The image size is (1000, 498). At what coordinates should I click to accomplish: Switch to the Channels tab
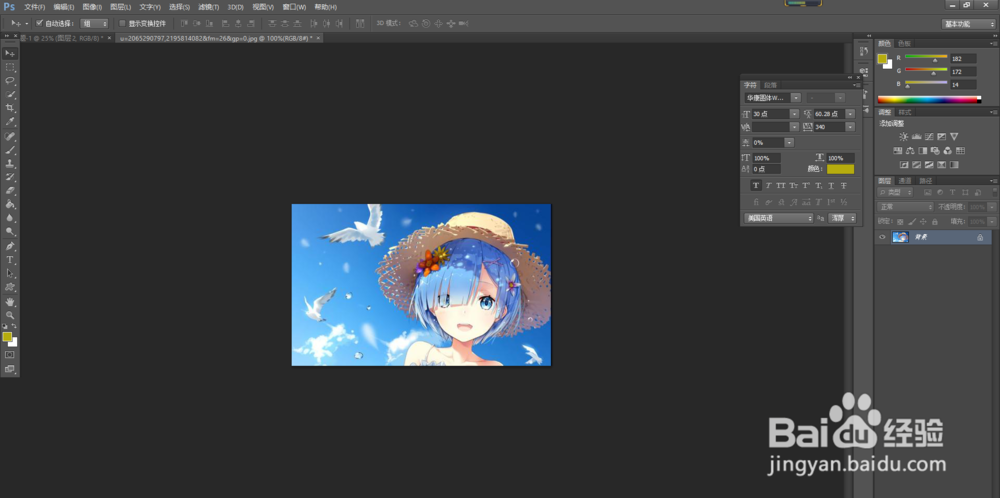pyautogui.click(x=905, y=180)
